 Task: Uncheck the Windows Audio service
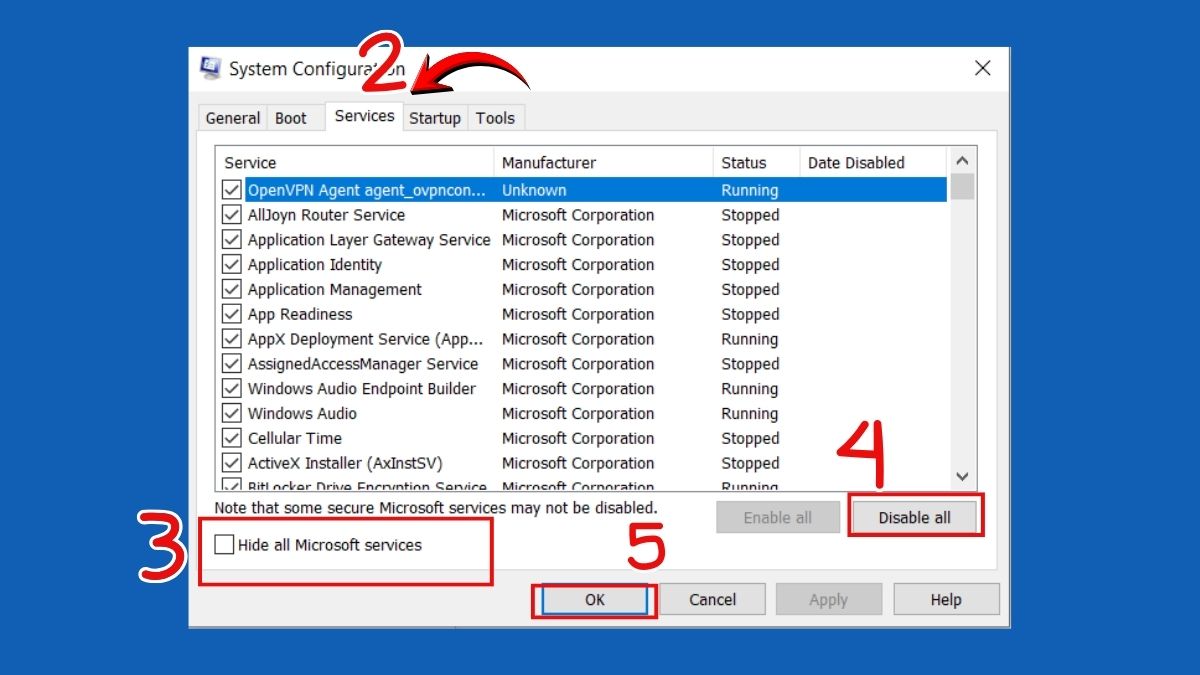pos(231,413)
